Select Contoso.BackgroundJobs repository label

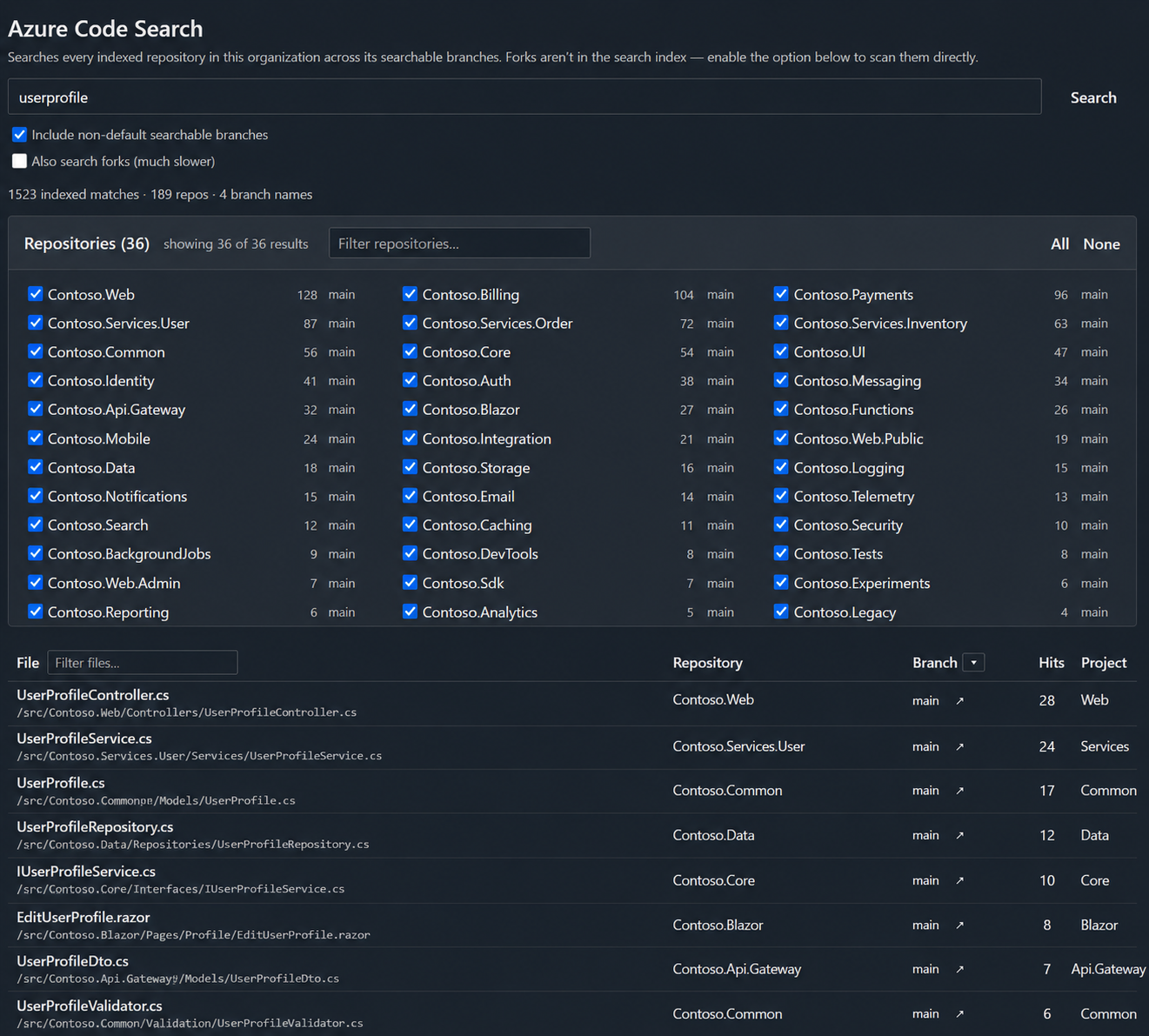pyautogui.click(x=130, y=554)
